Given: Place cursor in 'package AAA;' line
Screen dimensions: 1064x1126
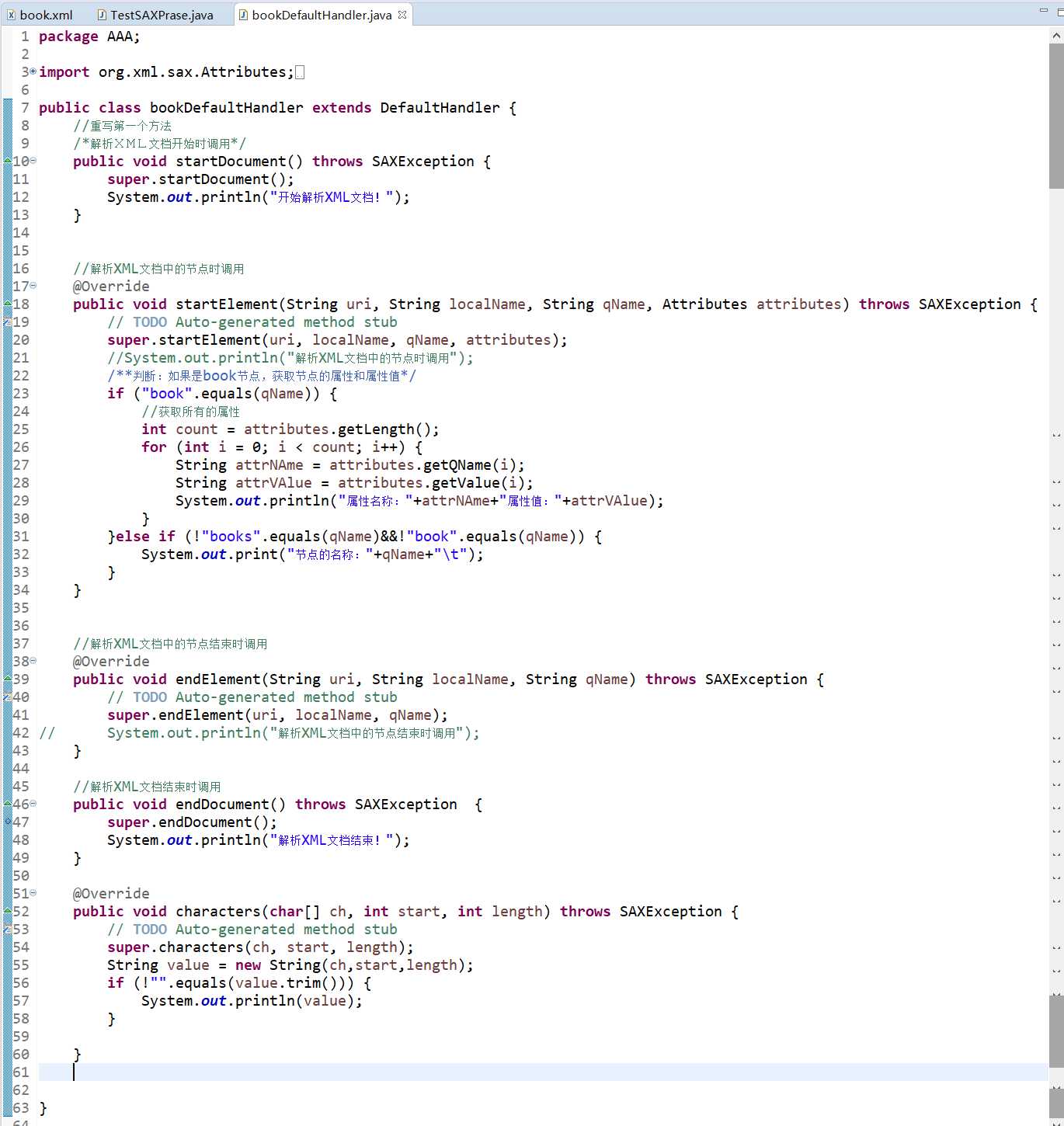Looking at the screenshot, I should (89, 36).
